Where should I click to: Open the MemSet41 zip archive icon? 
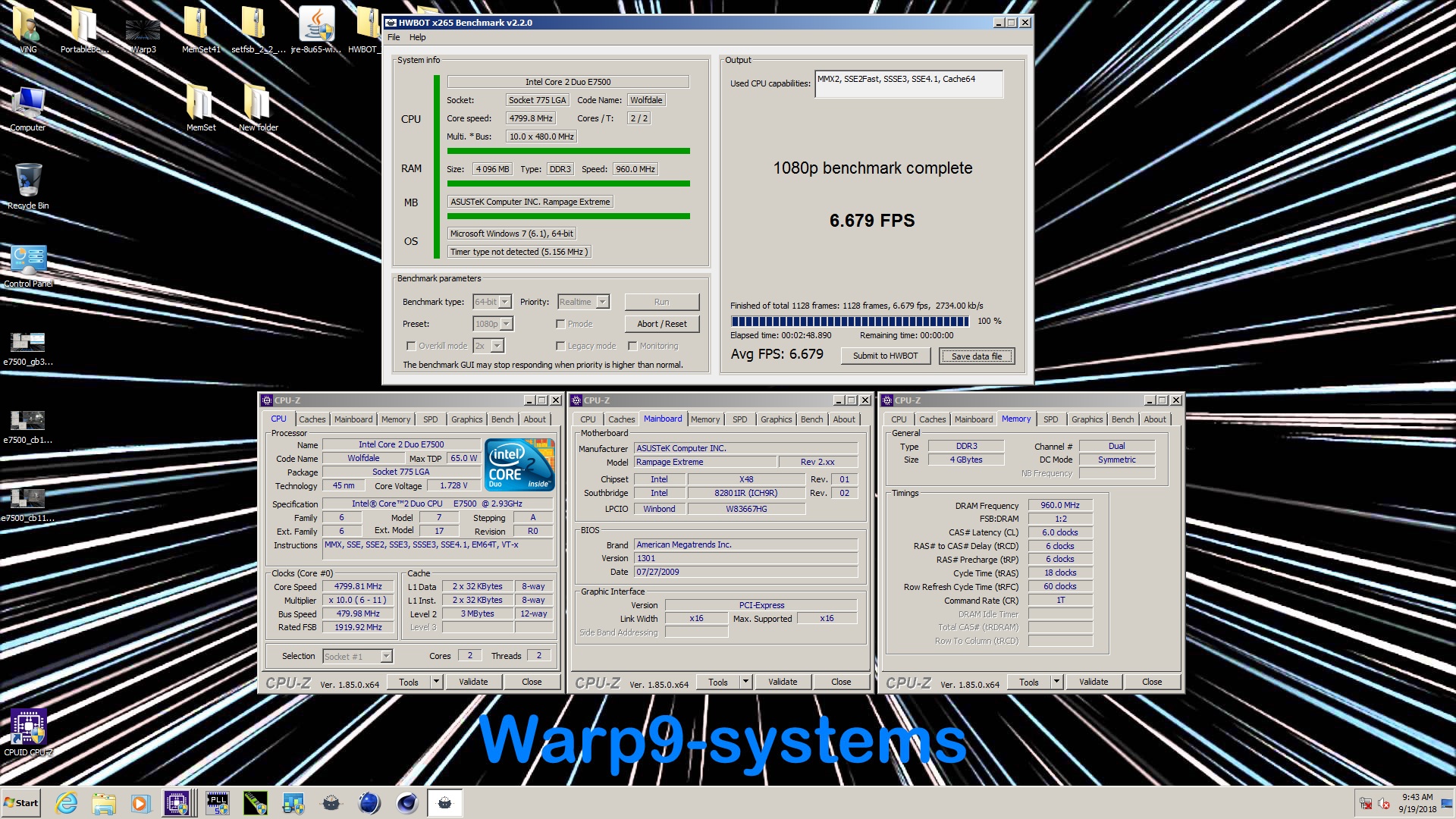(x=201, y=29)
